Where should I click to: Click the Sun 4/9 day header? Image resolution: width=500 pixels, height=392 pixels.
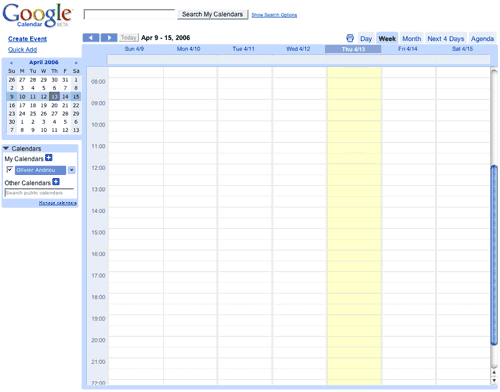pyautogui.click(x=134, y=49)
